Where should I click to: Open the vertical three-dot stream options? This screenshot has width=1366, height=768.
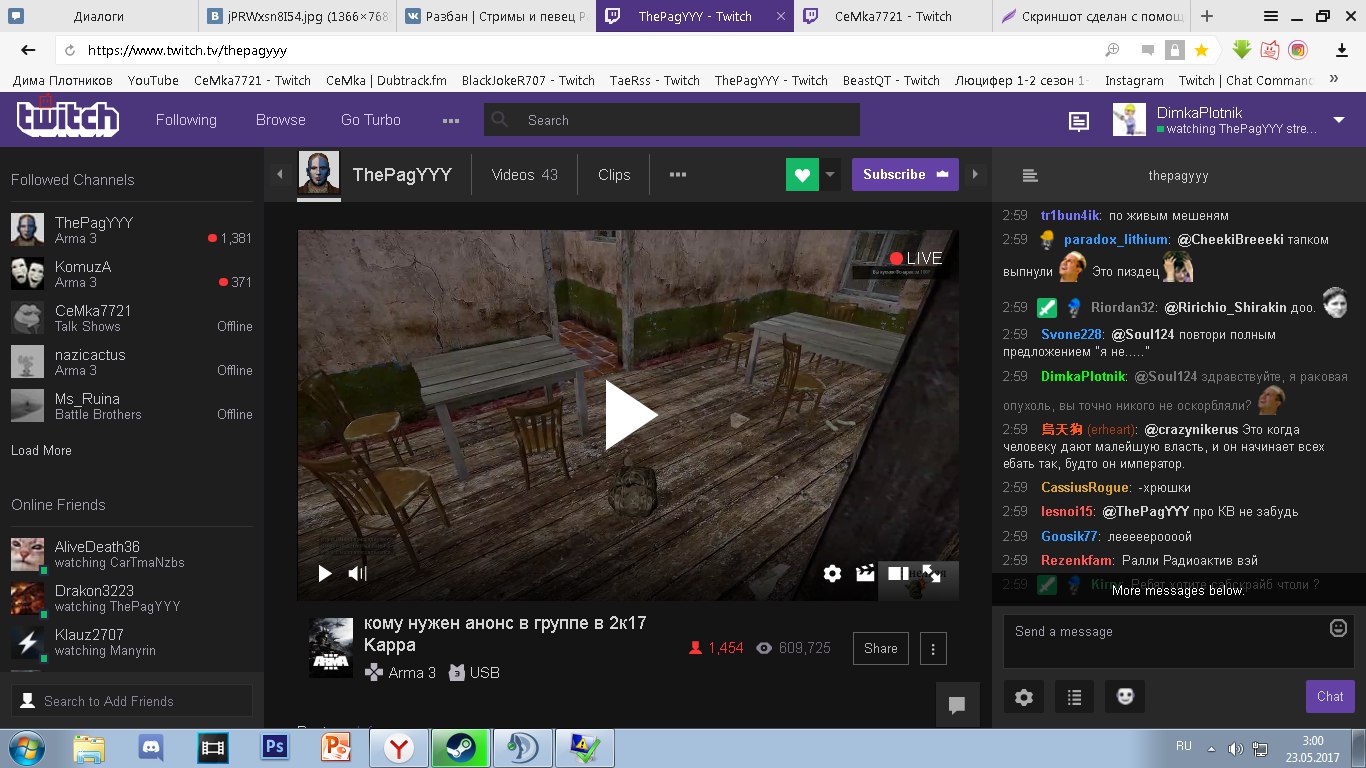(x=932, y=648)
